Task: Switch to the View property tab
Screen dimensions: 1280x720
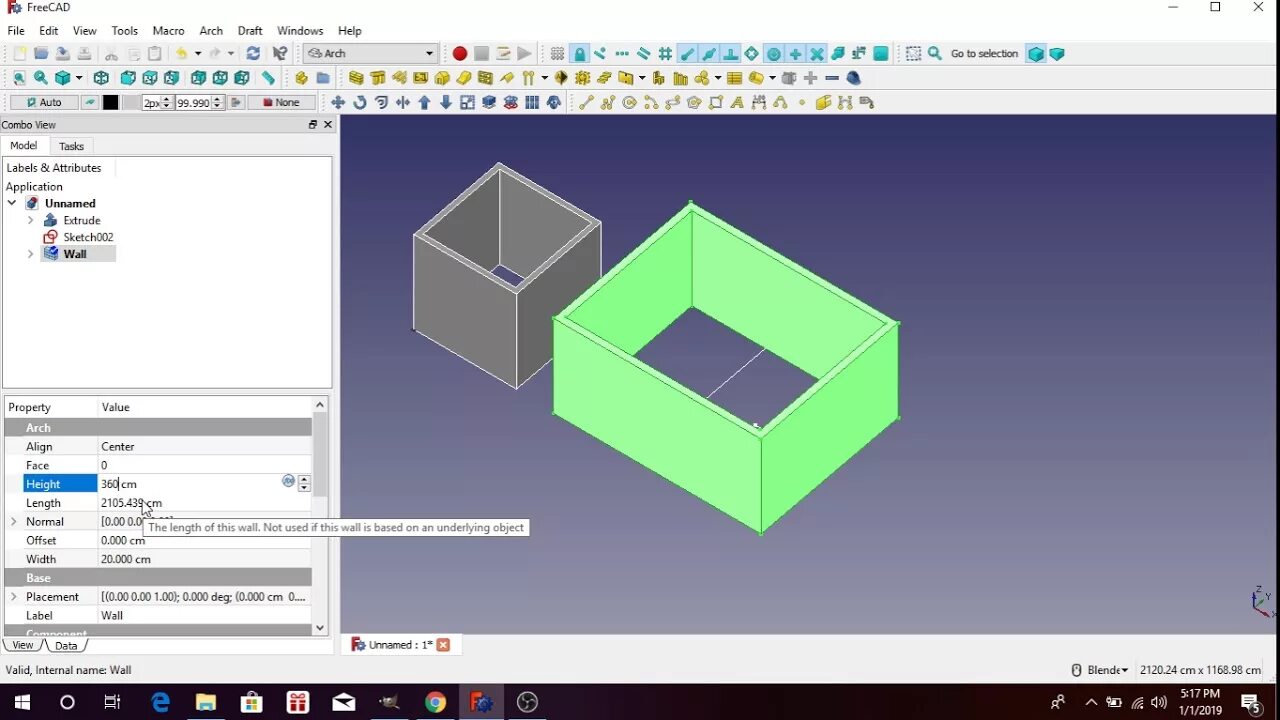Action: pos(23,645)
